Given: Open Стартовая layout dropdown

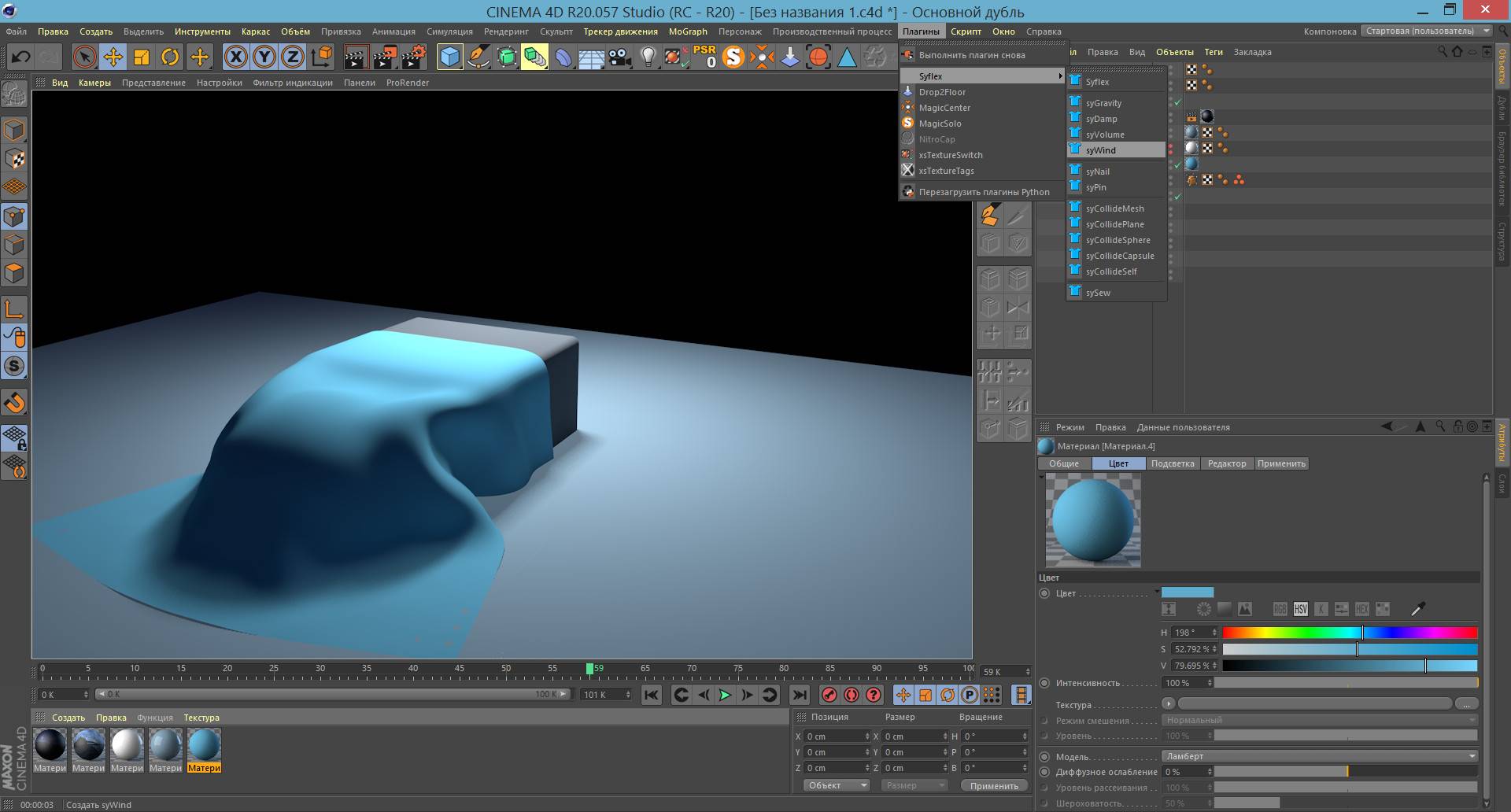Looking at the screenshot, I should (1427, 31).
